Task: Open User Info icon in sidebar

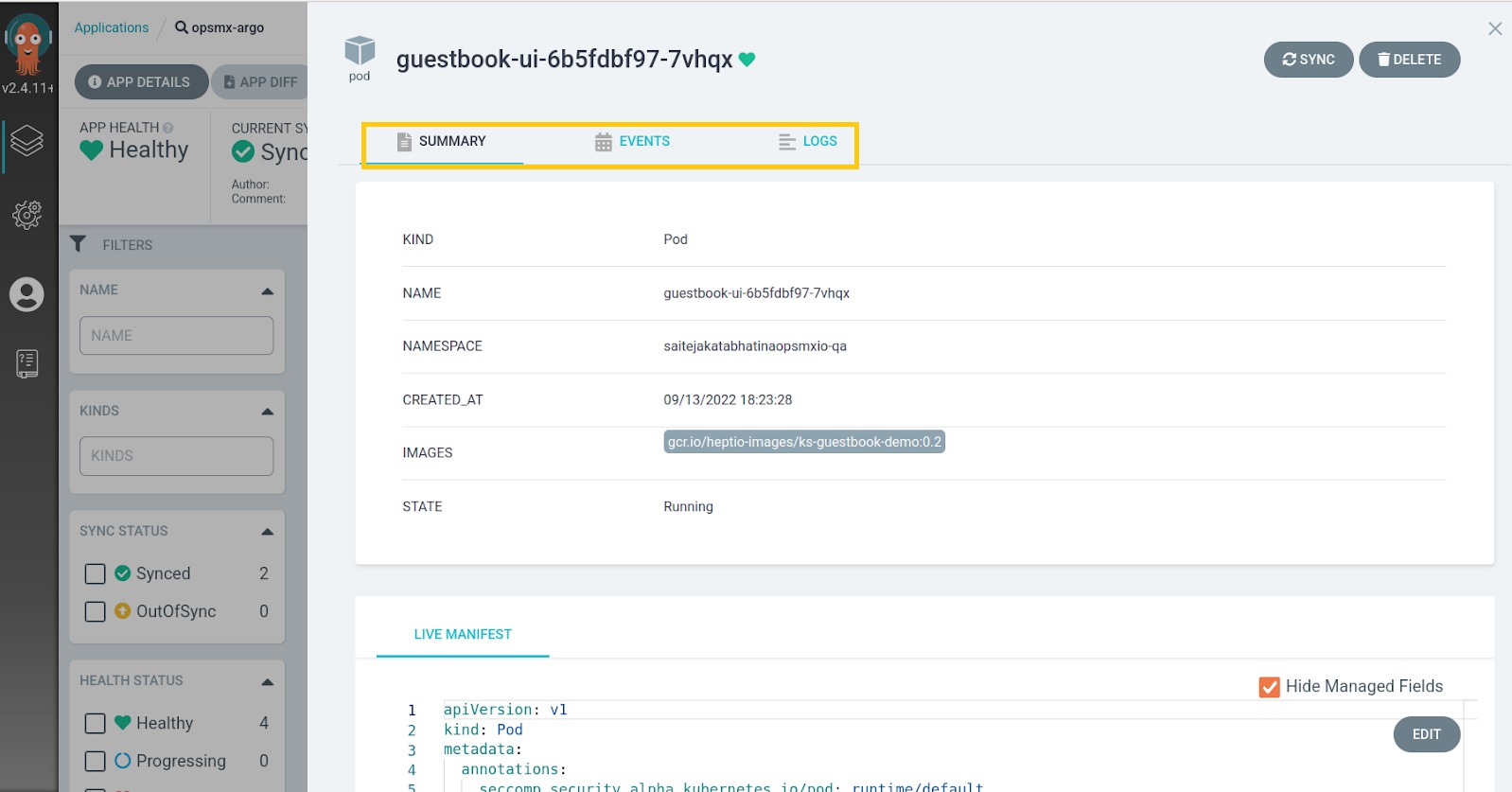Action: [x=26, y=294]
